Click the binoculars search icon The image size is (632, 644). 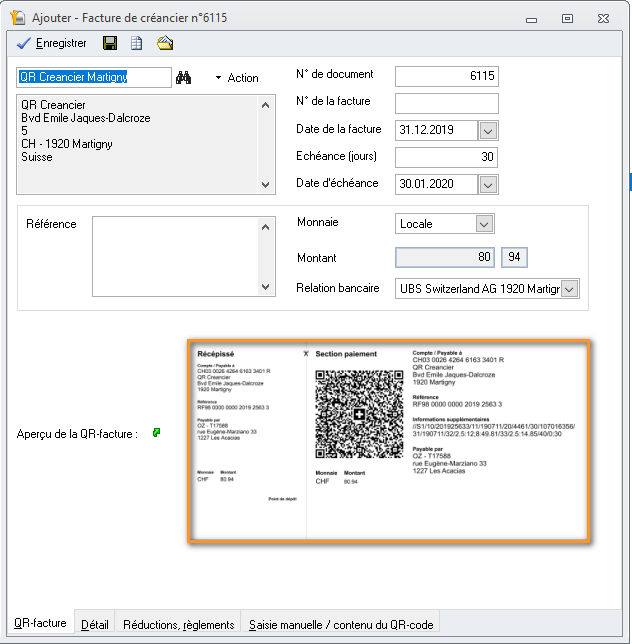pyautogui.click(x=183, y=78)
